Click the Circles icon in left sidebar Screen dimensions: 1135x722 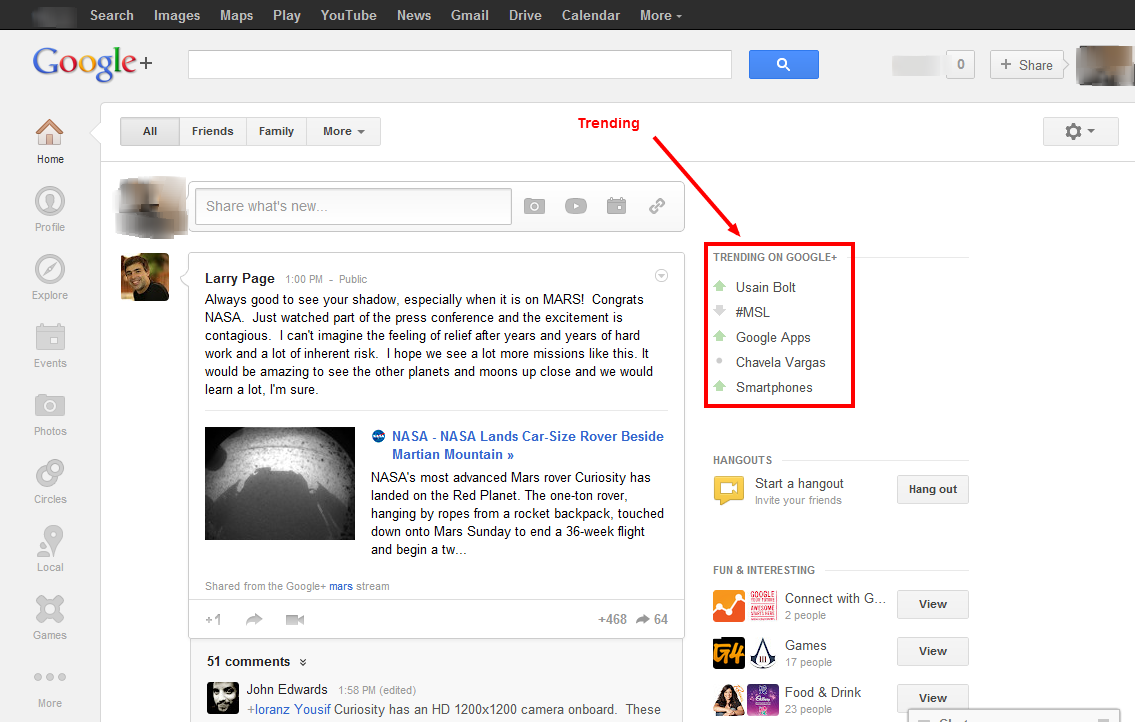(x=49, y=474)
